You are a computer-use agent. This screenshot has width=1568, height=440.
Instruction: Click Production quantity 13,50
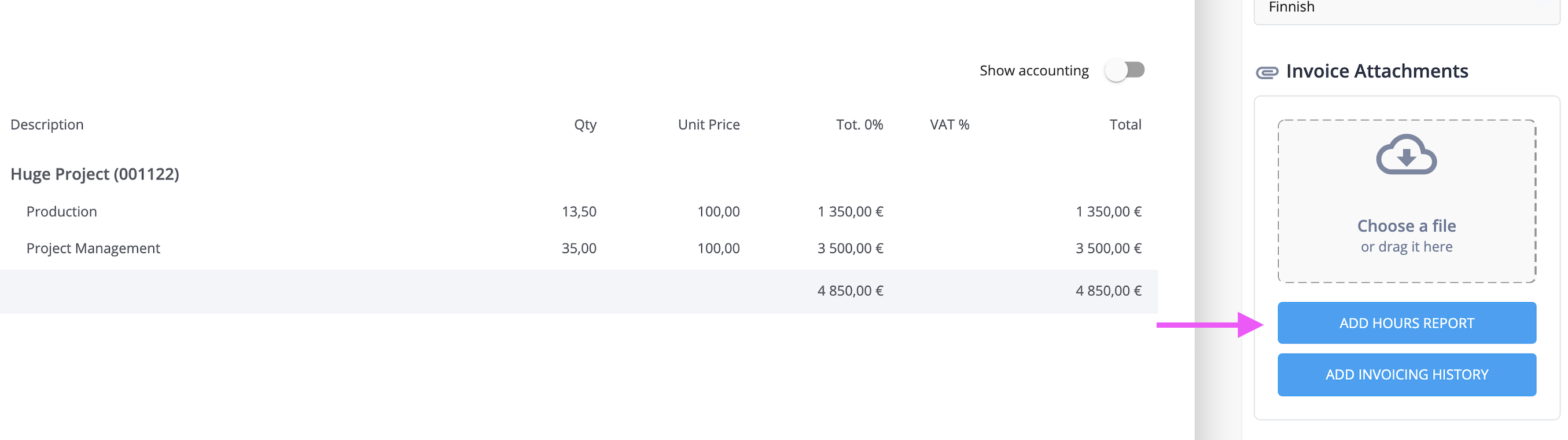579,211
